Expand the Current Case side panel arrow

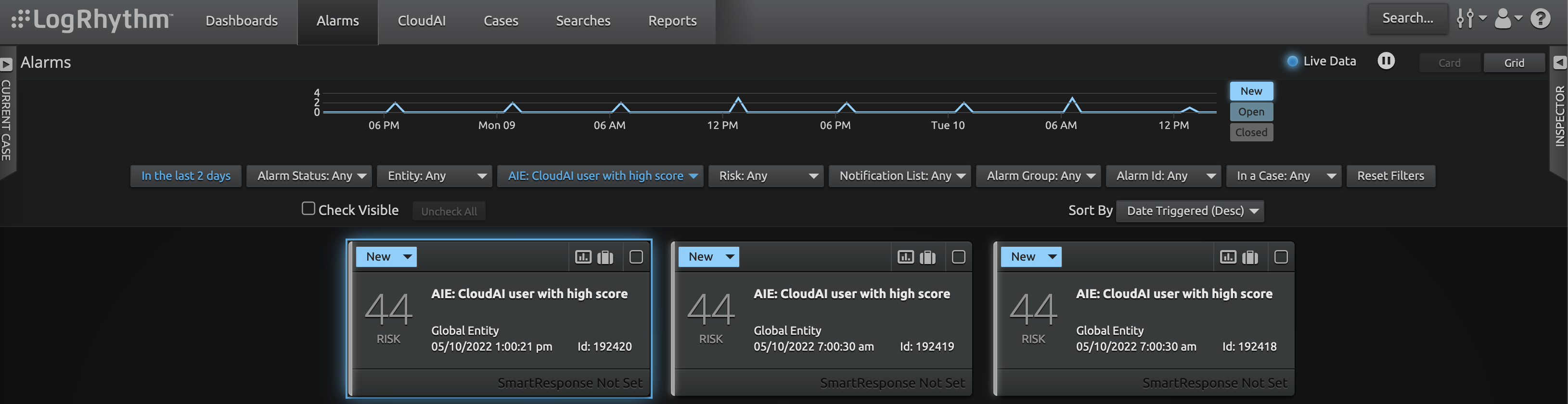(7, 64)
